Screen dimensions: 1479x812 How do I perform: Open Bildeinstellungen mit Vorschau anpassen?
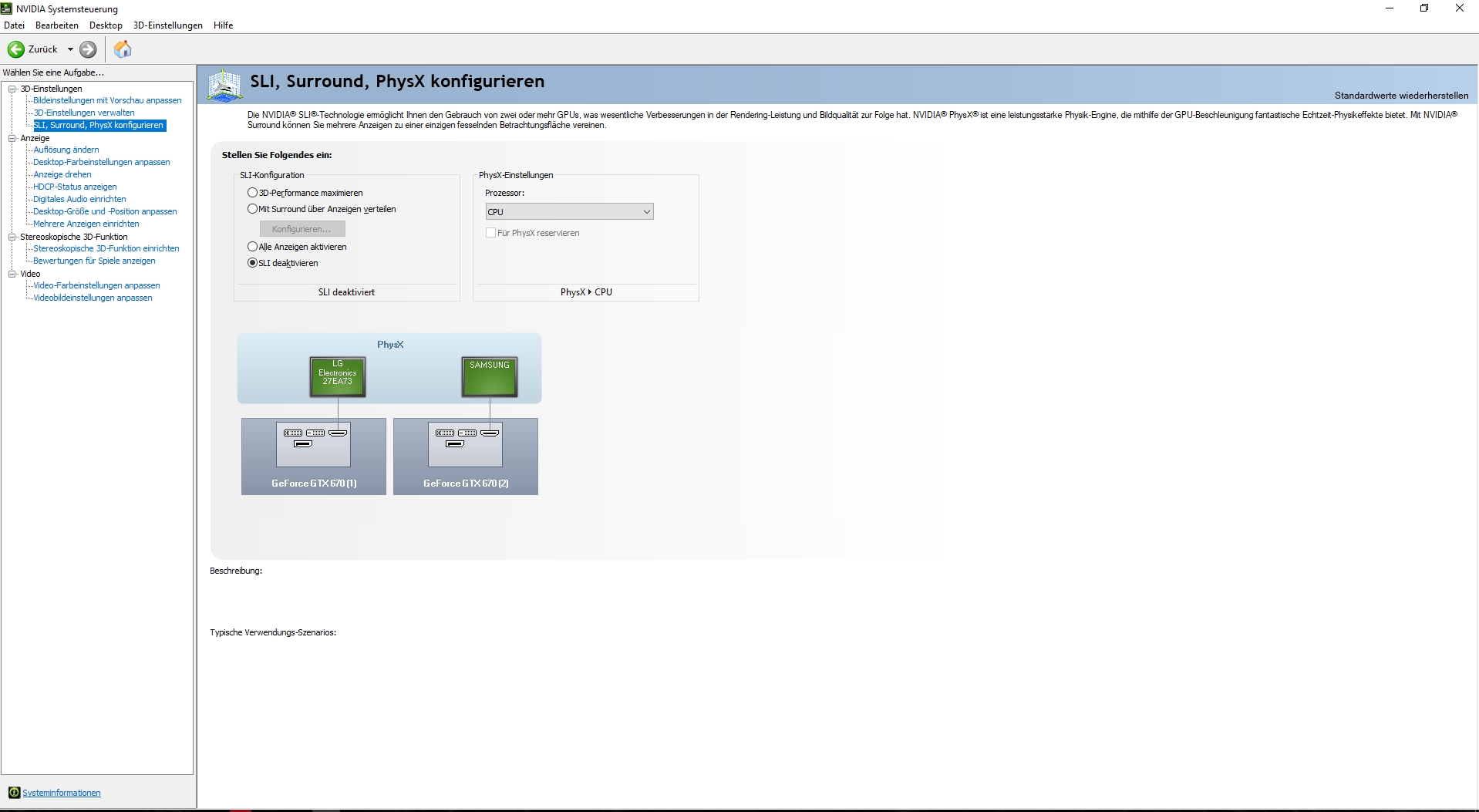coord(107,100)
